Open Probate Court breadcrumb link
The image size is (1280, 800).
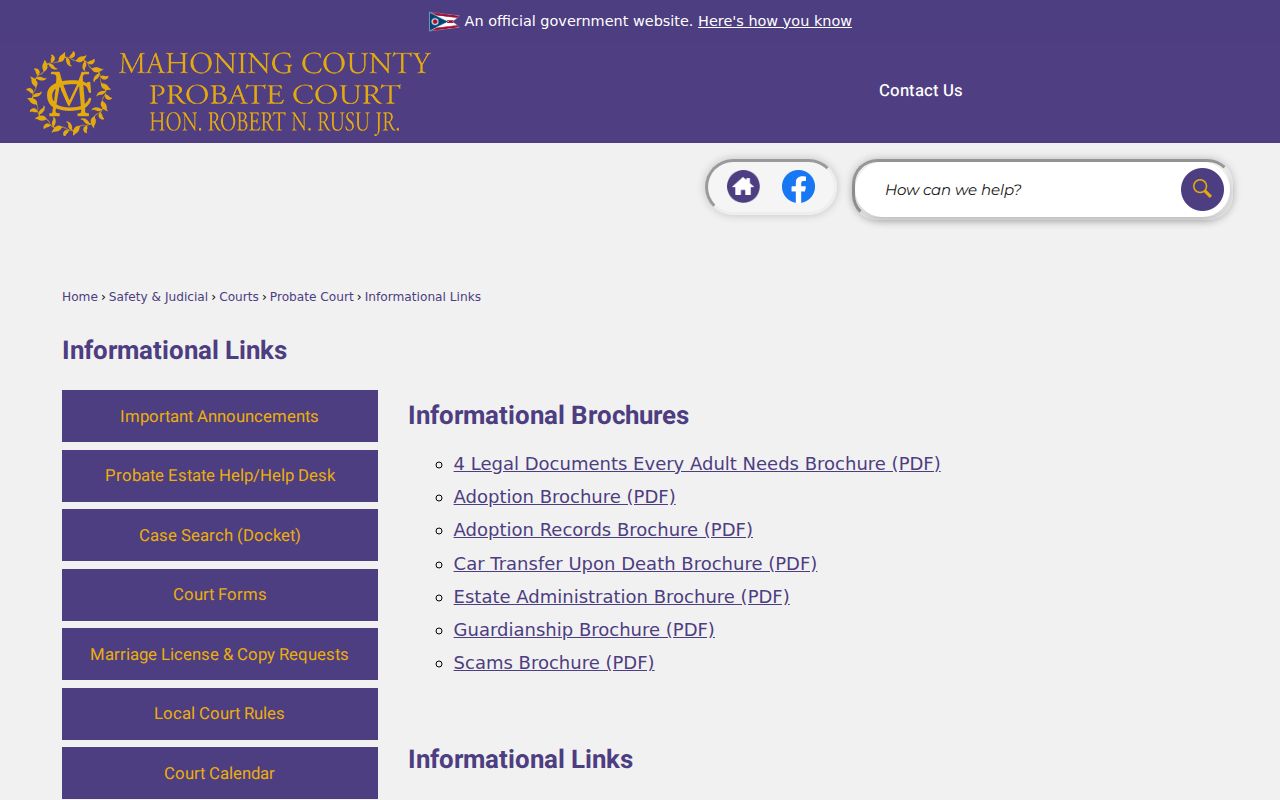pyautogui.click(x=312, y=297)
